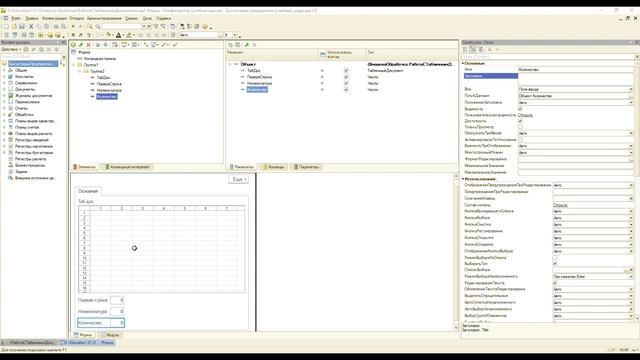Click the green pencil edit icon above the form elements tree
The height and width of the screenshot is (360, 640).
(81, 45)
